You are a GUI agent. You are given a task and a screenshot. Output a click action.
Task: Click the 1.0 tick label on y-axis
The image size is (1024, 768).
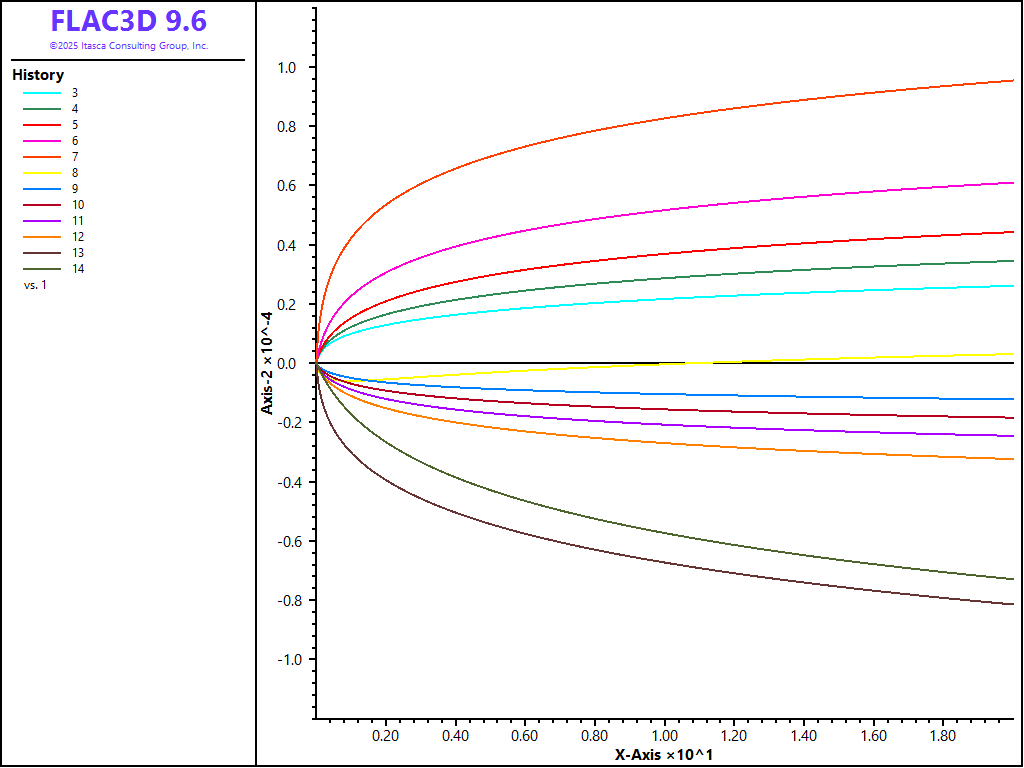coord(286,68)
